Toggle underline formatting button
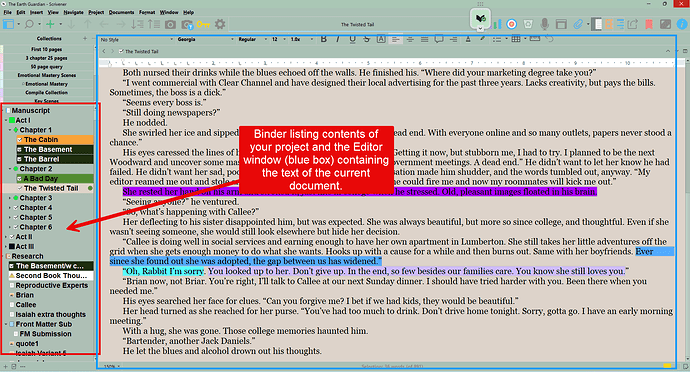 point(352,39)
